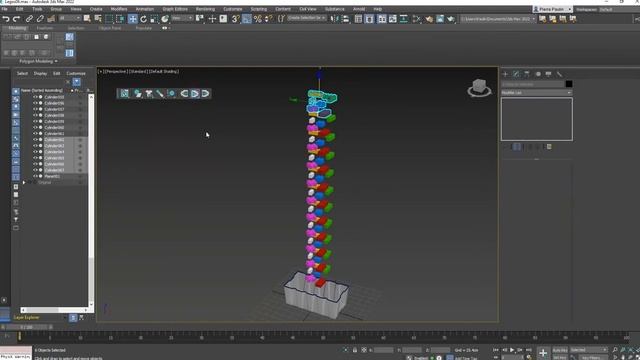Expand the Original layer tree arrow
Screen dimensions: 640x360
pyautogui.click(x=24, y=182)
